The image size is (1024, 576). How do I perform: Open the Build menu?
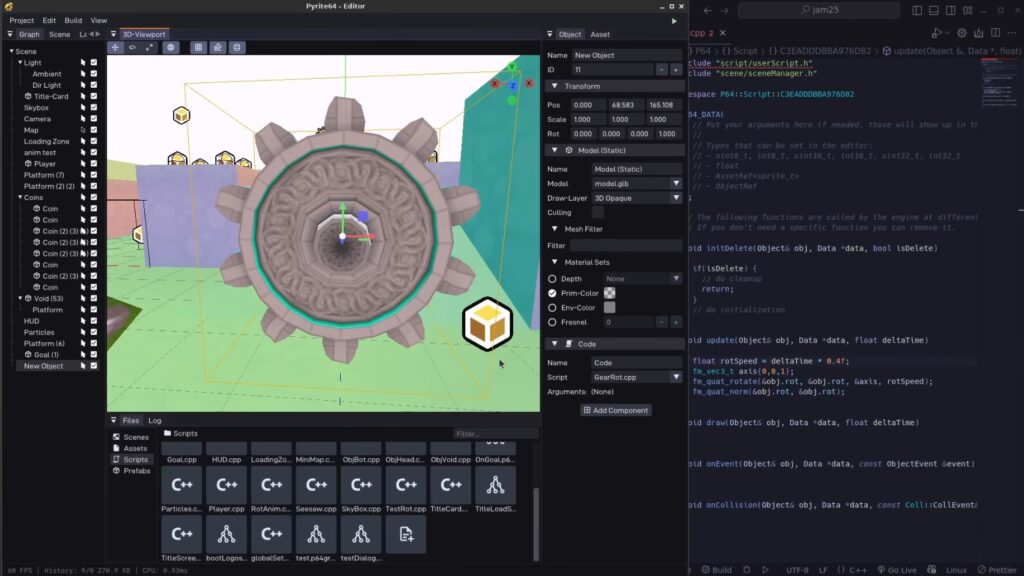[73, 20]
